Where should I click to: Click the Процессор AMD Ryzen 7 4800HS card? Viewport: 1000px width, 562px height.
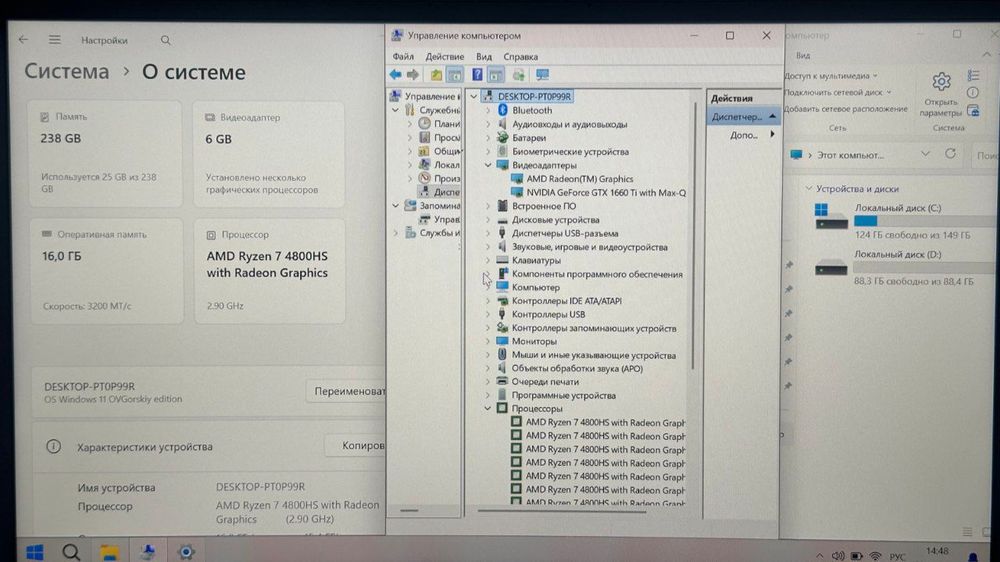(x=270, y=270)
